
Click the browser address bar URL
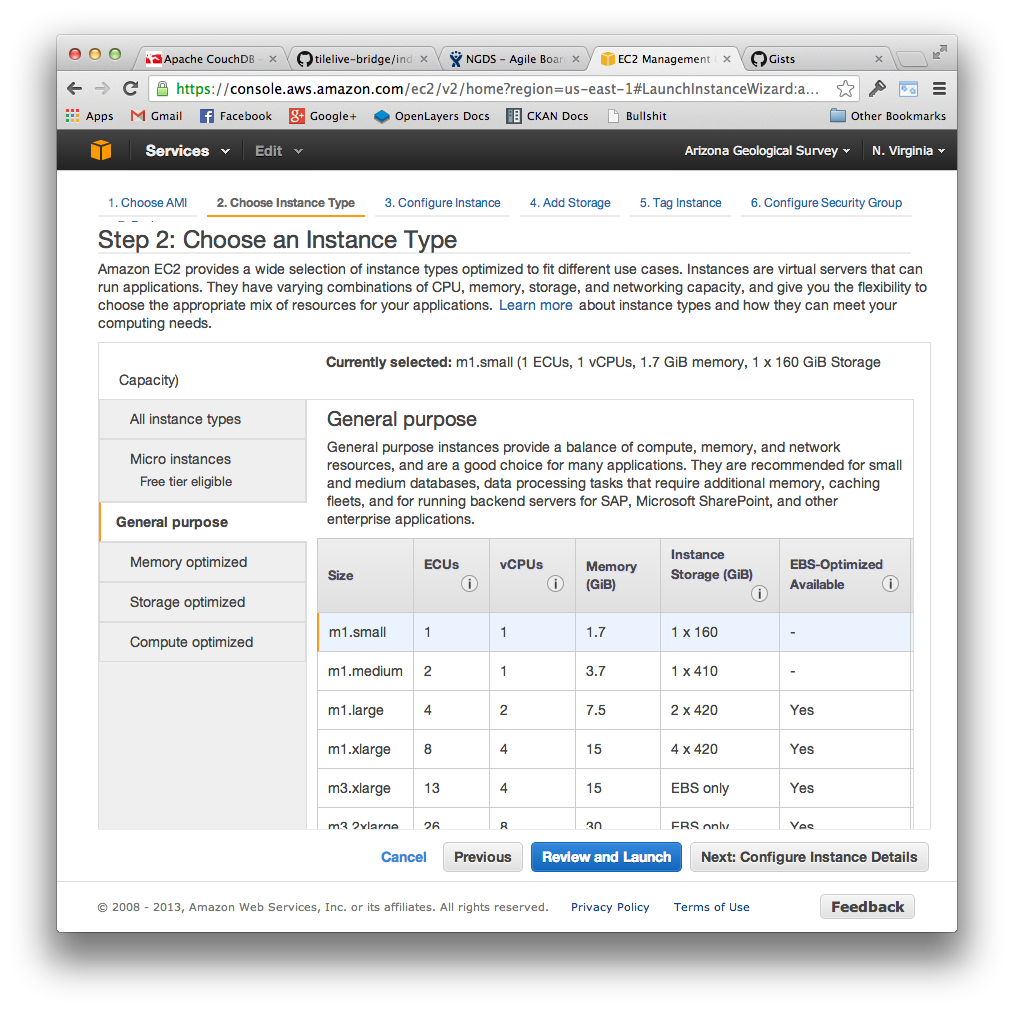(500, 88)
